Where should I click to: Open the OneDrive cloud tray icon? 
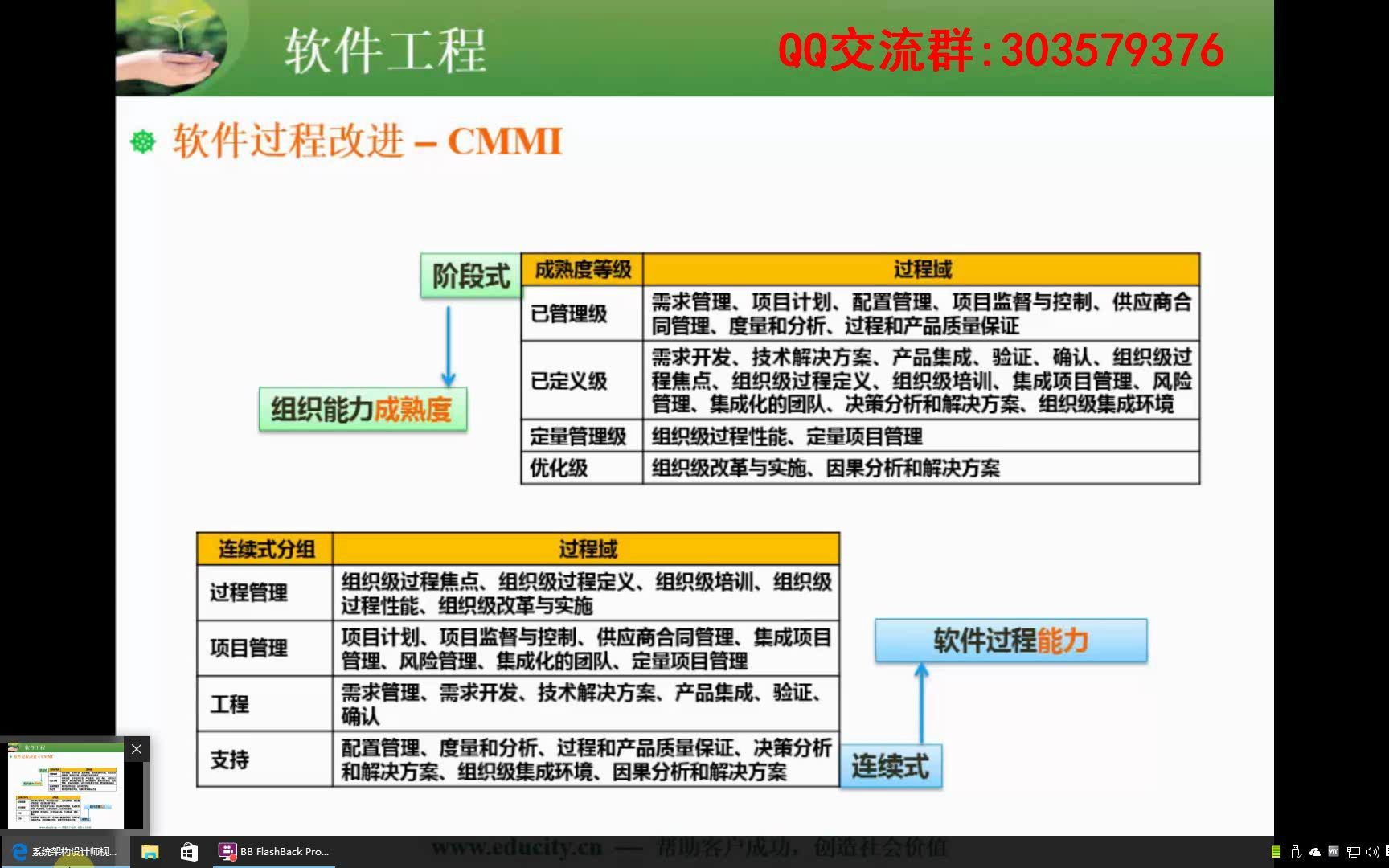coord(1315,852)
